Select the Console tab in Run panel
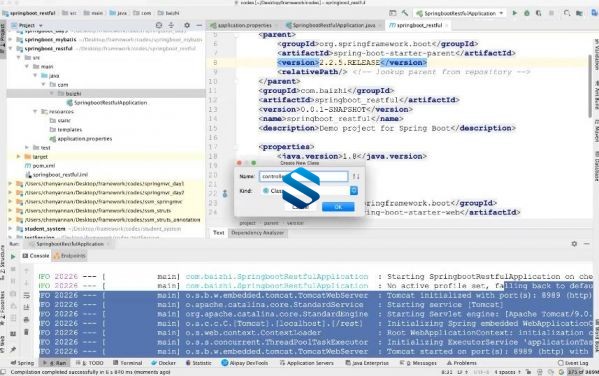Image resolution: width=599 pixels, height=376 pixels. [x=36, y=256]
